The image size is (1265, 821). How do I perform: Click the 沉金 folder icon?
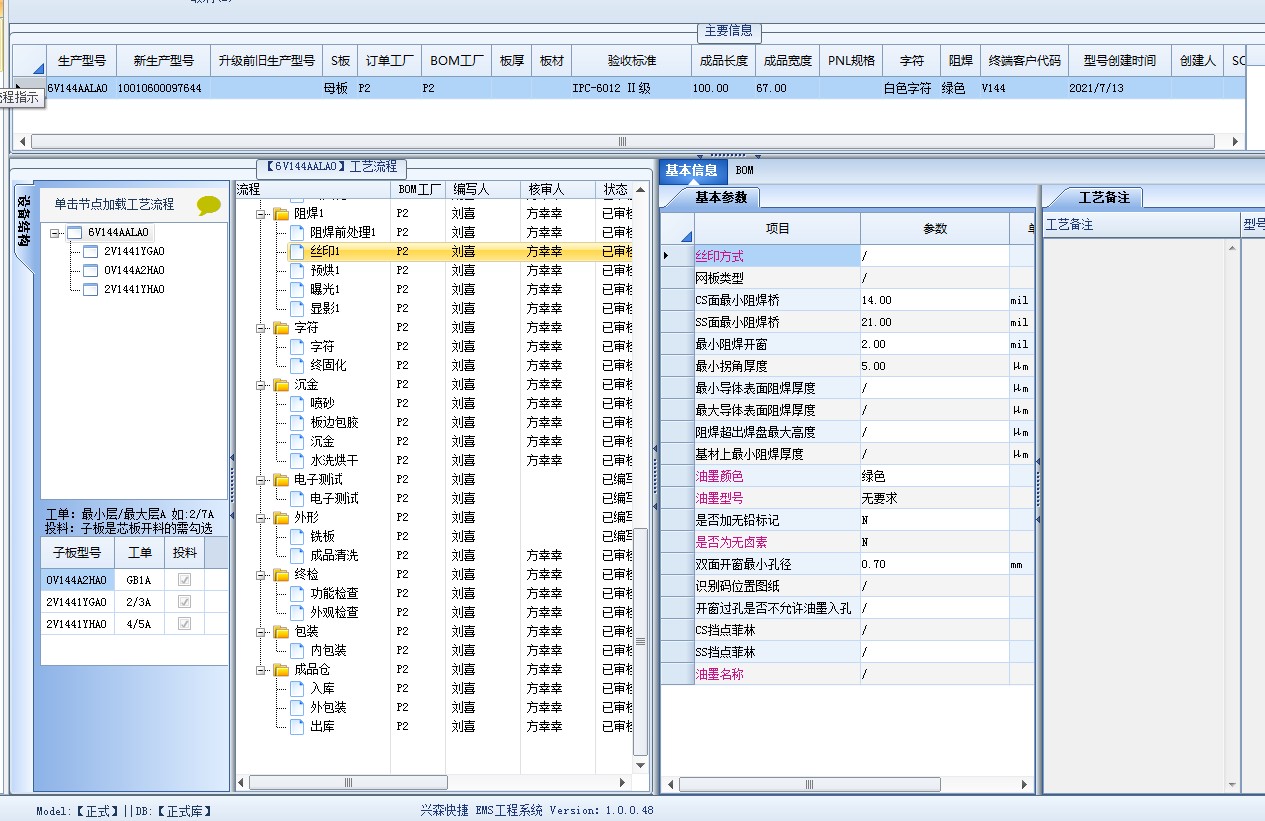tap(281, 385)
